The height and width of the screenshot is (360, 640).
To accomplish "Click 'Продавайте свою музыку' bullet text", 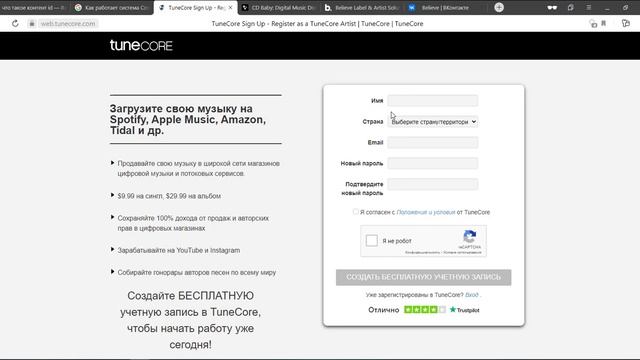I will [198, 168].
